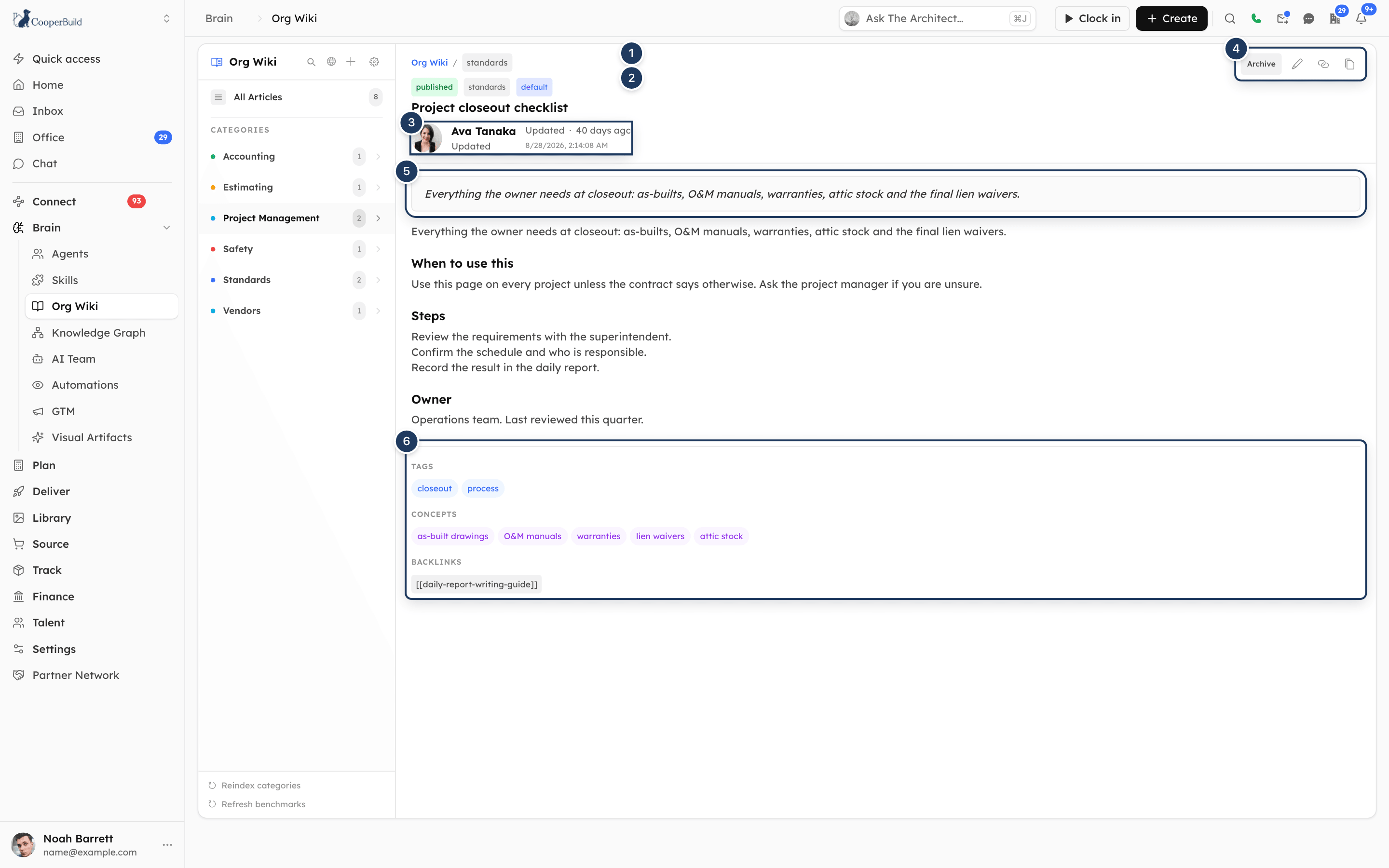1389x868 pixels.
Task: Open the chat bubble icon in top bar
Action: pos(1308,18)
